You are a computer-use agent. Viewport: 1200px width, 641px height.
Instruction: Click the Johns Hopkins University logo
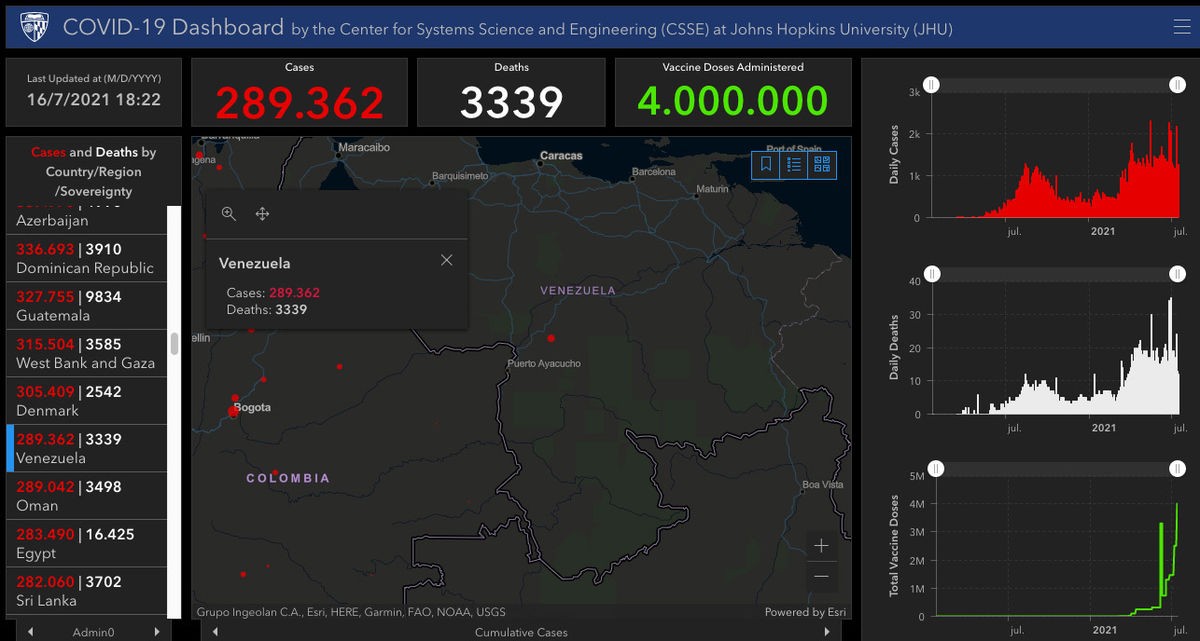33,27
